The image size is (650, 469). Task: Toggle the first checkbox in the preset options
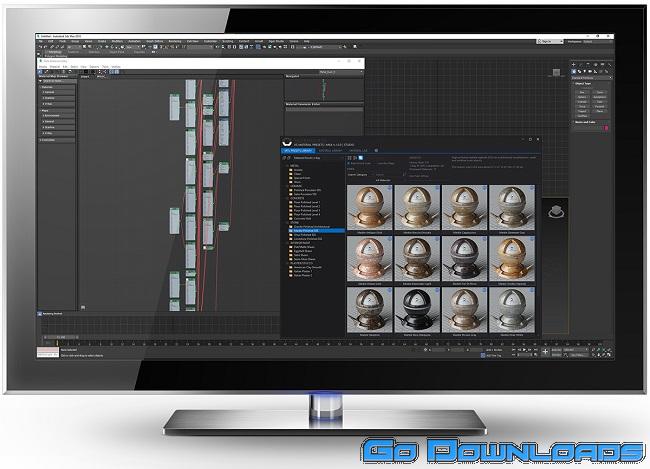point(348,162)
